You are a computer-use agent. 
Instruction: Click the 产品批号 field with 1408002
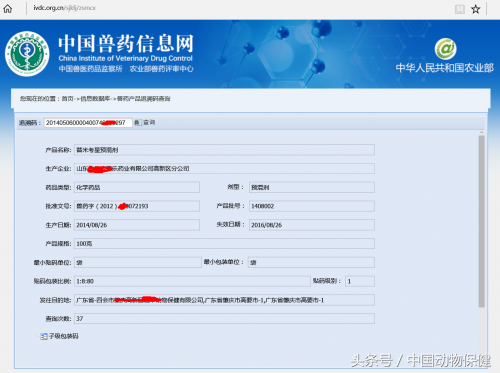click(x=312, y=206)
